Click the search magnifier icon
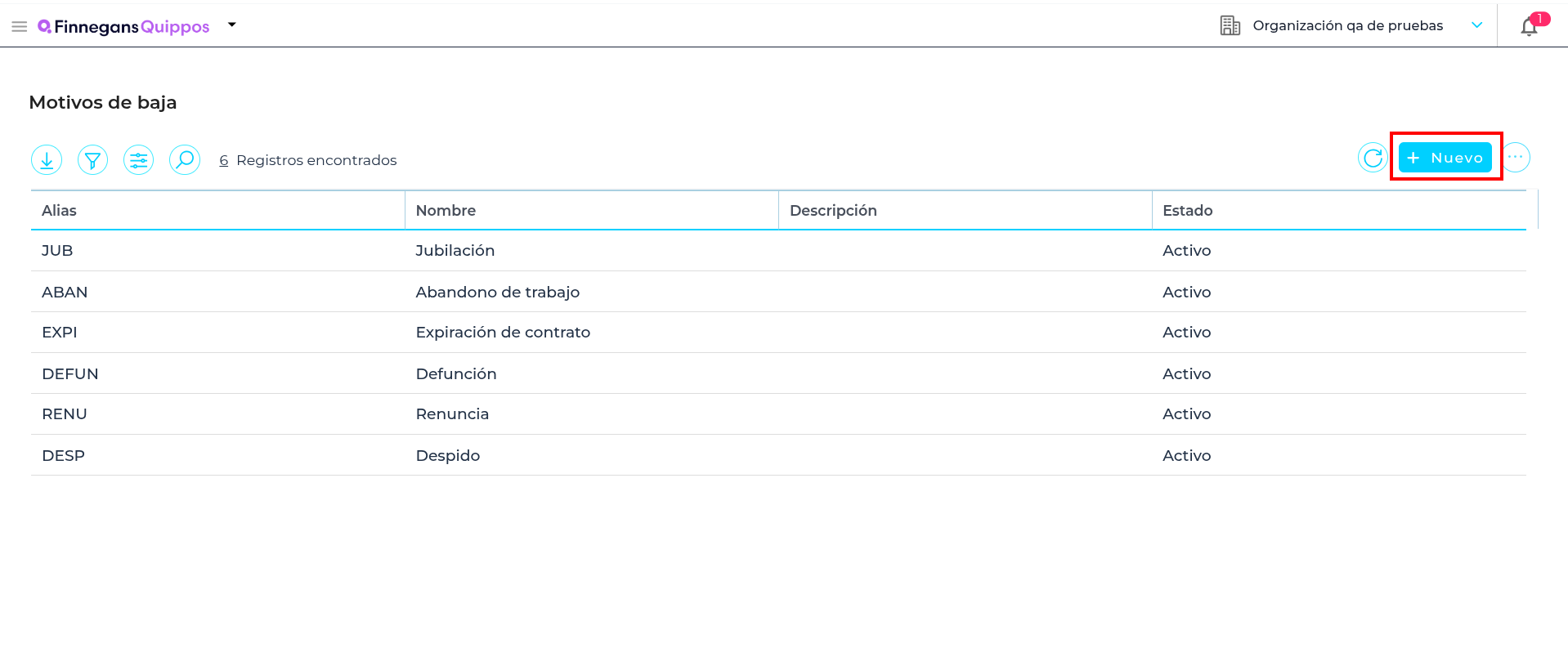This screenshot has height=648, width=1568. pyautogui.click(x=185, y=160)
